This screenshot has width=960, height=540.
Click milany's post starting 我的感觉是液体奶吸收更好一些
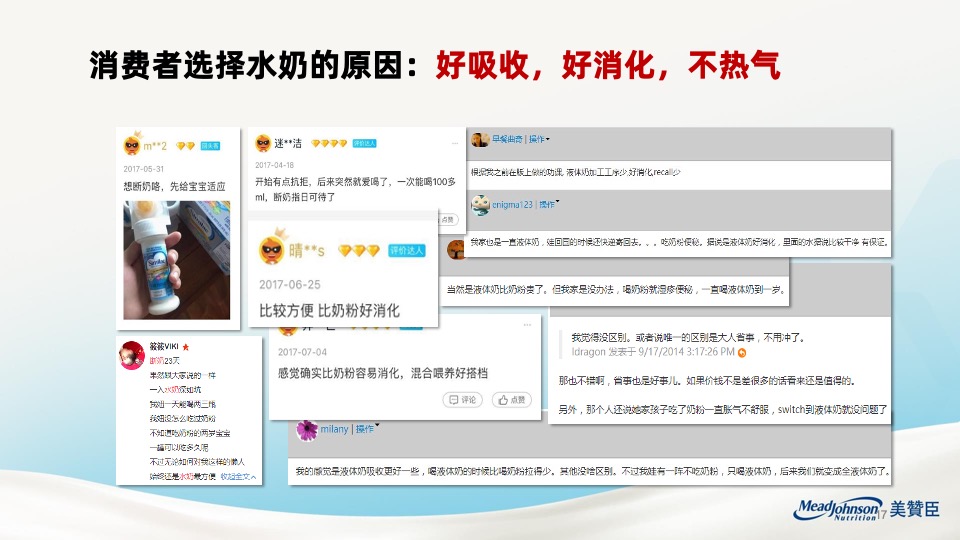pos(591,471)
